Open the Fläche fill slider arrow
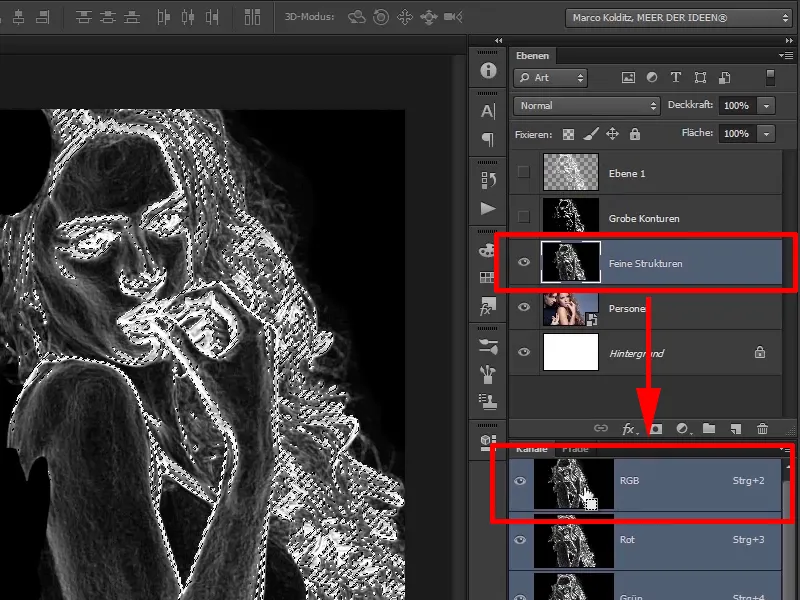This screenshot has height=600, width=800. tap(766, 134)
